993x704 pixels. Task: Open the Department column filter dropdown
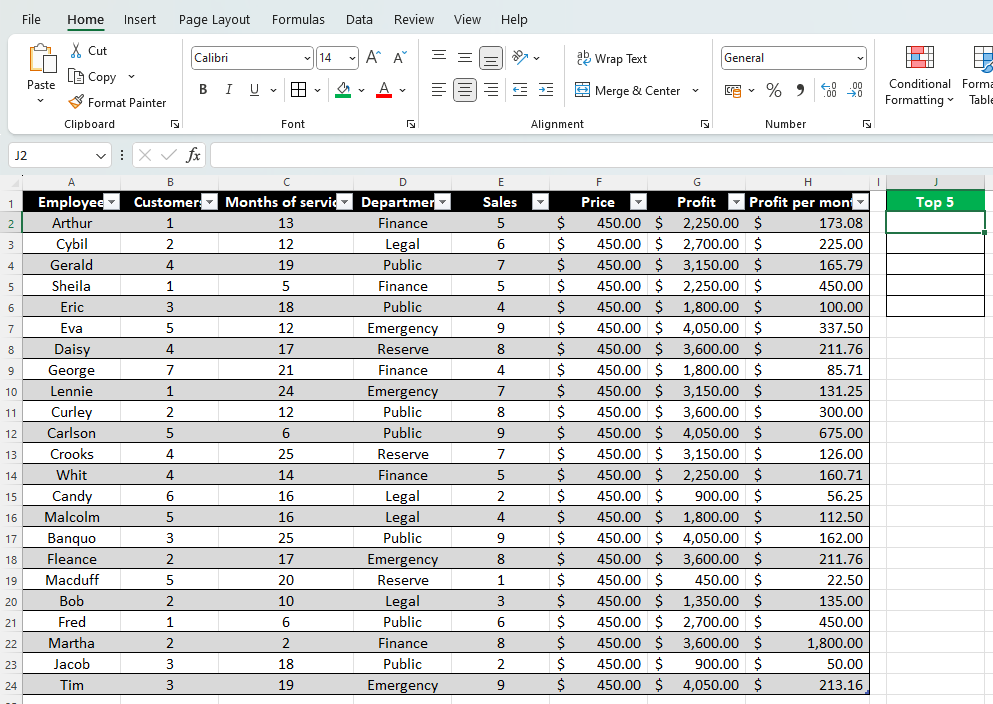coord(443,201)
